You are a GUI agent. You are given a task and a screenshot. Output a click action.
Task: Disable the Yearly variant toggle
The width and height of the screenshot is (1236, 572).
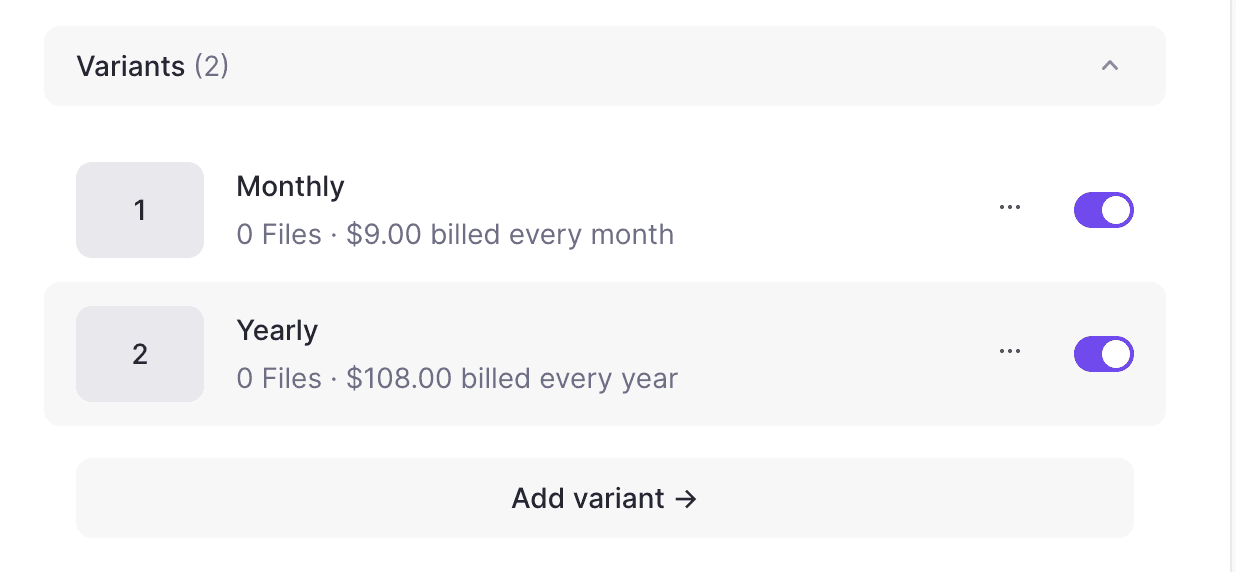(x=1104, y=354)
